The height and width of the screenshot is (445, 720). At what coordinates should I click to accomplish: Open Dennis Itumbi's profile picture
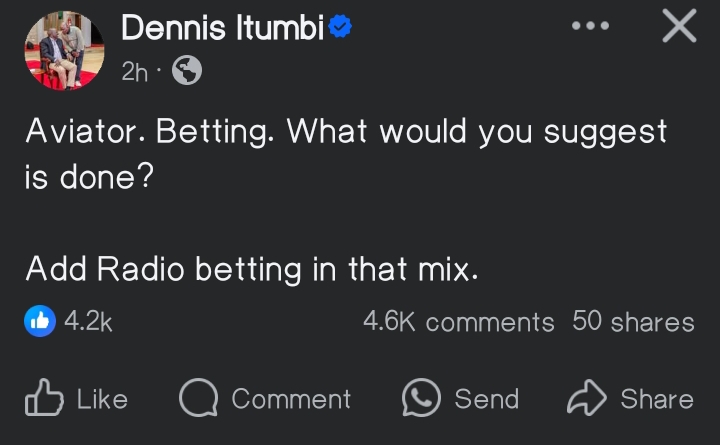pos(64,52)
